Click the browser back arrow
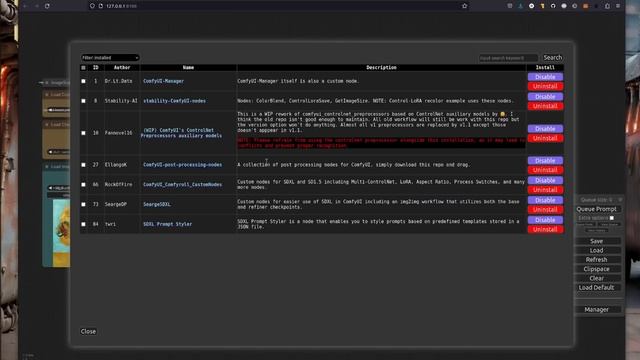The width and height of the screenshot is (640, 360). pyautogui.click(x=25, y=6)
